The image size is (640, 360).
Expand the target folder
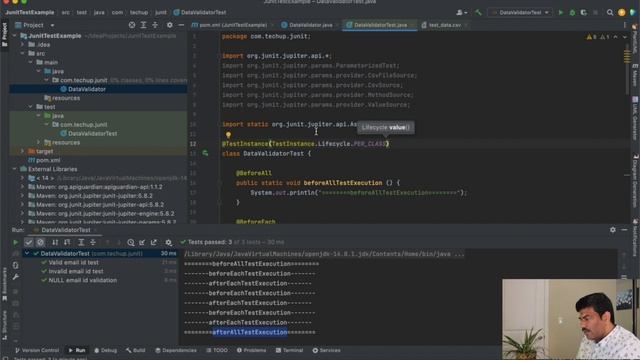pyautogui.click(x=23, y=151)
